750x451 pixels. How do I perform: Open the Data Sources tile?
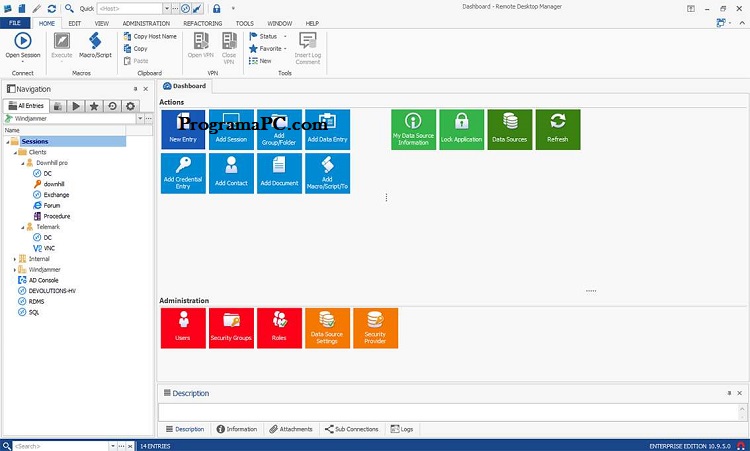pos(509,129)
